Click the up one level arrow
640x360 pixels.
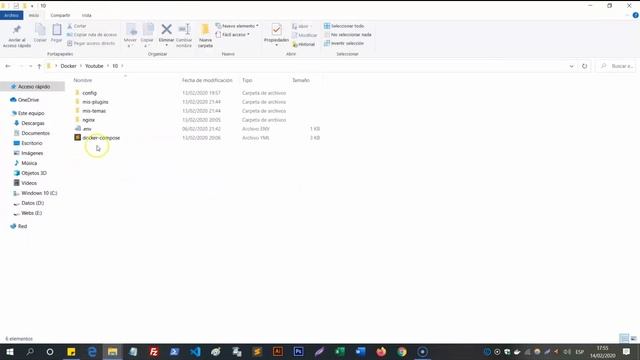pyautogui.click(x=39, y=66)
